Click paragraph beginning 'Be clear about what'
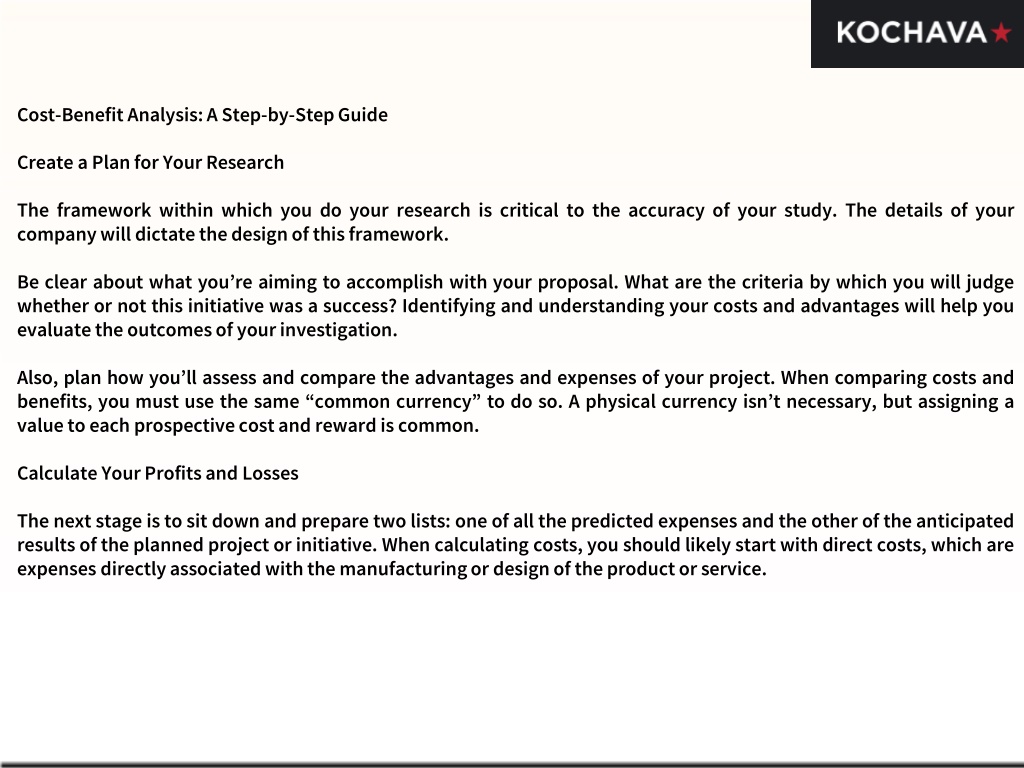The image size is (1024, 768). pos(515,306)
